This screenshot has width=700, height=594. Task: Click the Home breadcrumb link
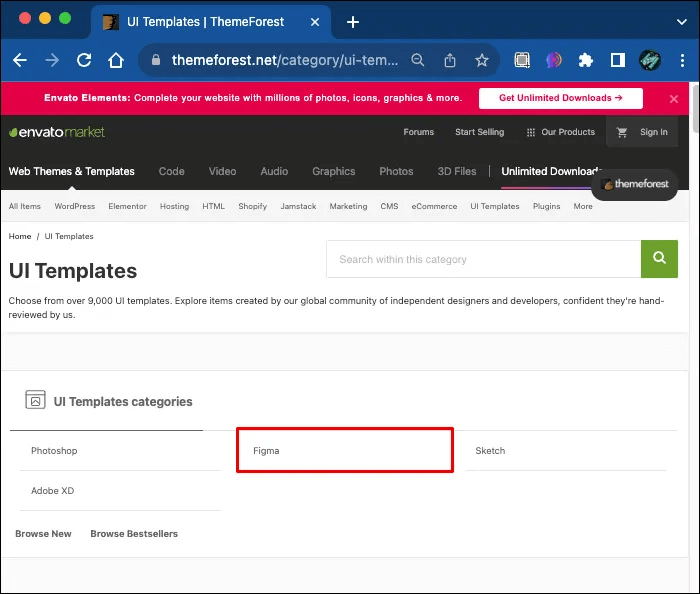click(20, 237)
